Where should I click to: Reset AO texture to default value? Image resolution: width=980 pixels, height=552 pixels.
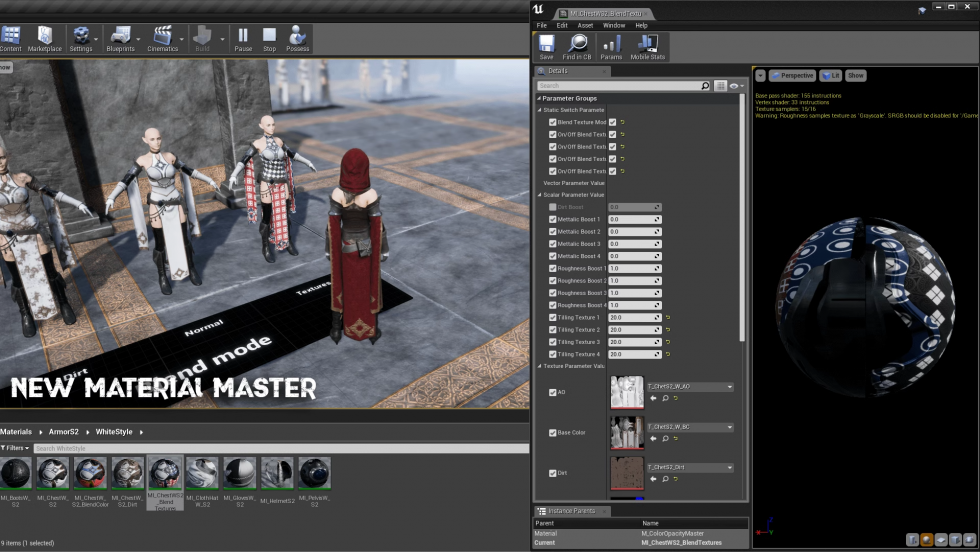676,398
